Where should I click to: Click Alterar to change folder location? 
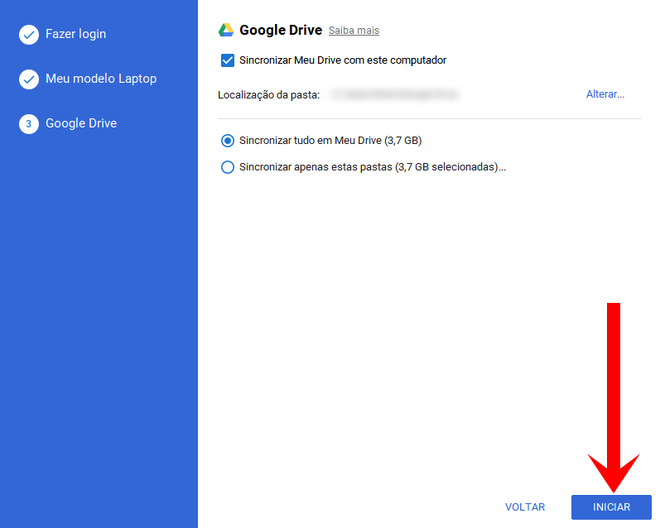(x=605, y=94)
